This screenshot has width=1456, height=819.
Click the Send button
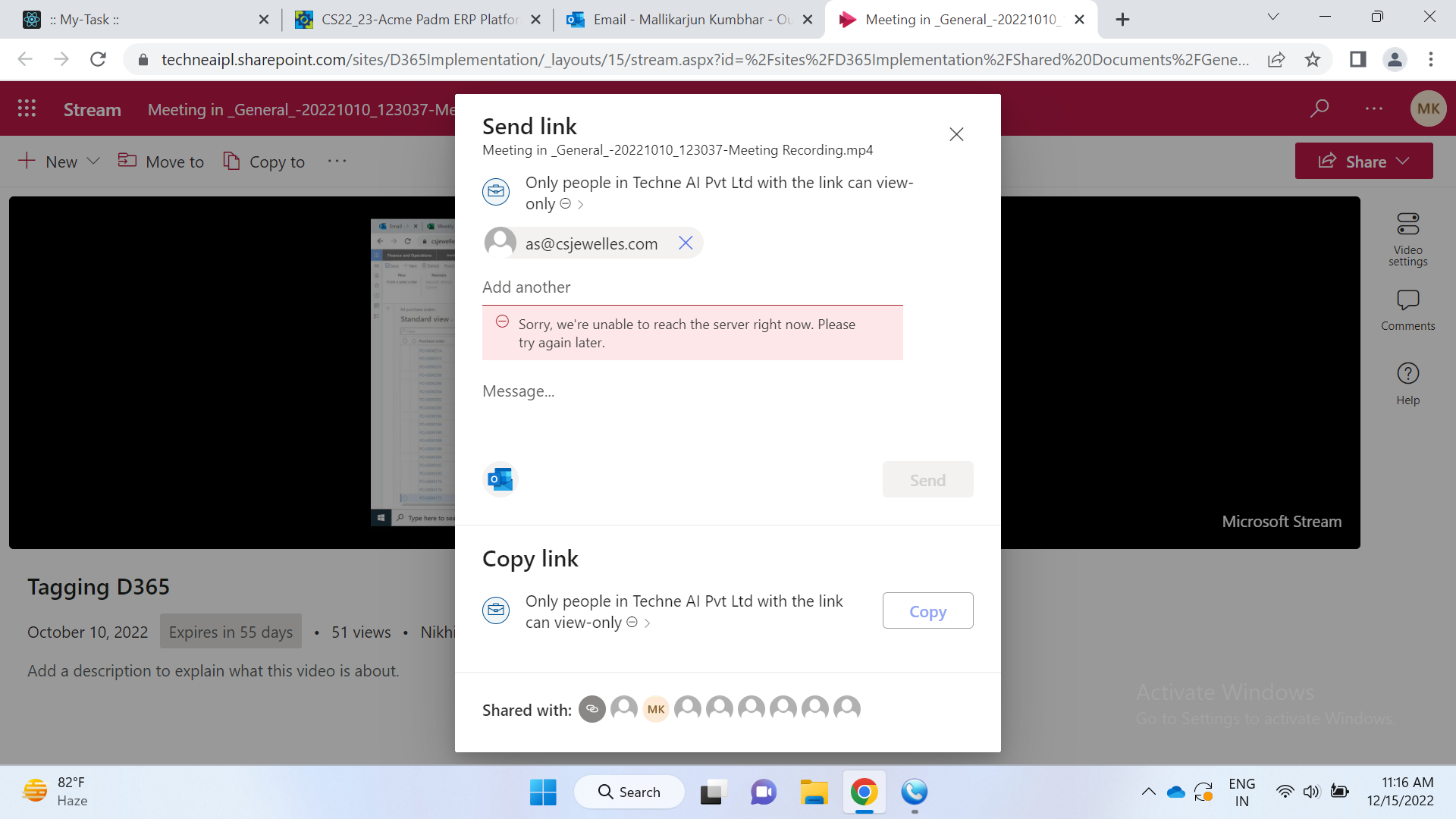click(x=927, y=480)
